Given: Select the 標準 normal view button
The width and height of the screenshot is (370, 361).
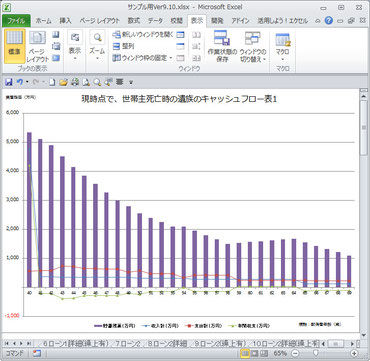Looking at the screenshot, I should click(14, 46).
